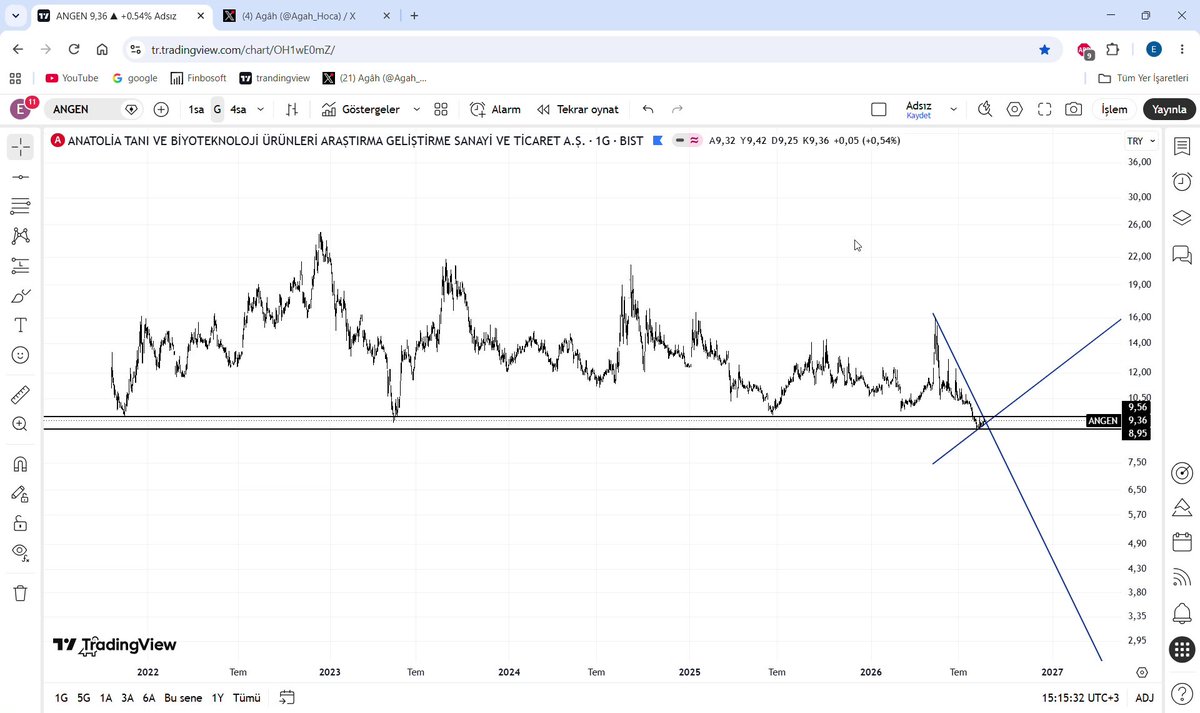Click the Yayınla publish button
Viewport: 1200px width, 713px height.
pyautogui.click(x=1168, y=109)
